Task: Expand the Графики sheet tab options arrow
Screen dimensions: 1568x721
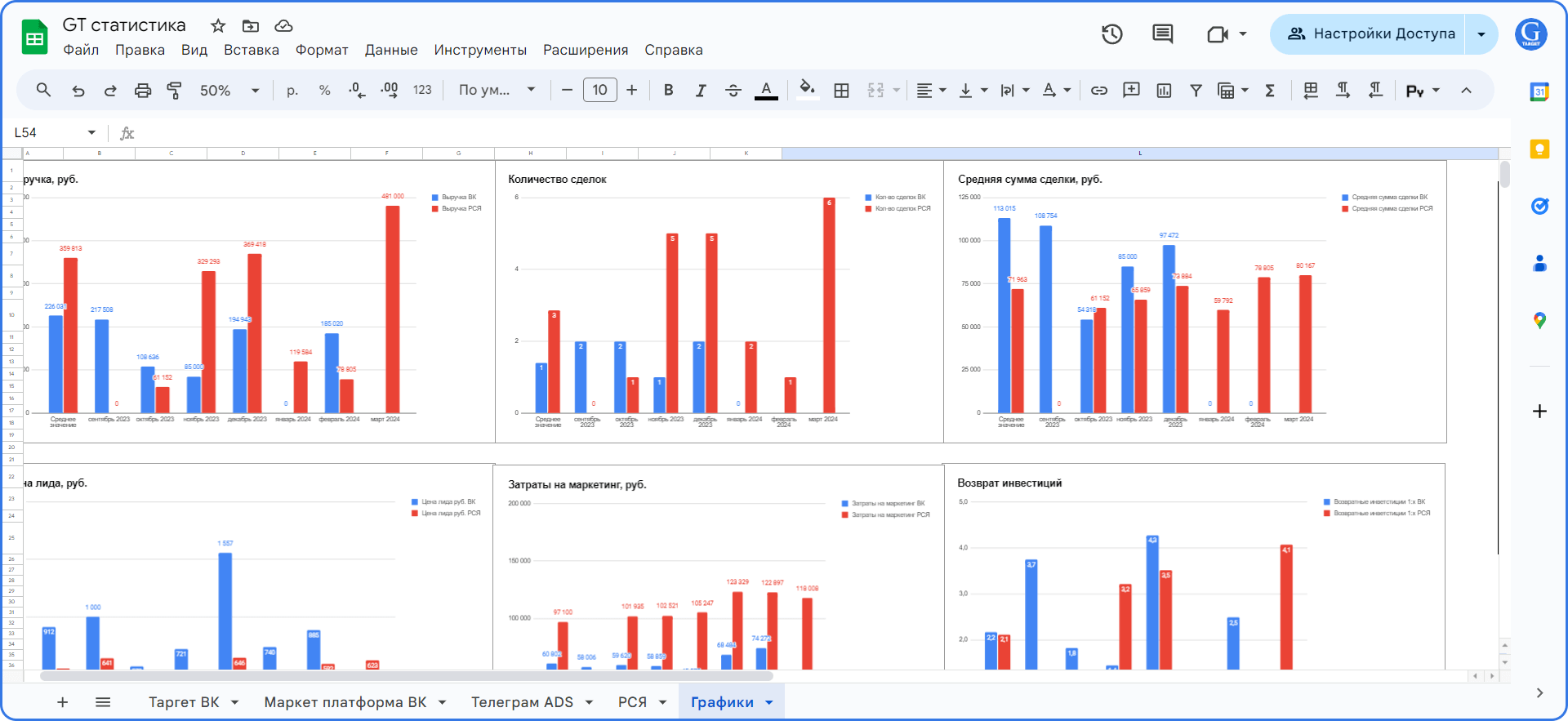Action: point(768,702)
